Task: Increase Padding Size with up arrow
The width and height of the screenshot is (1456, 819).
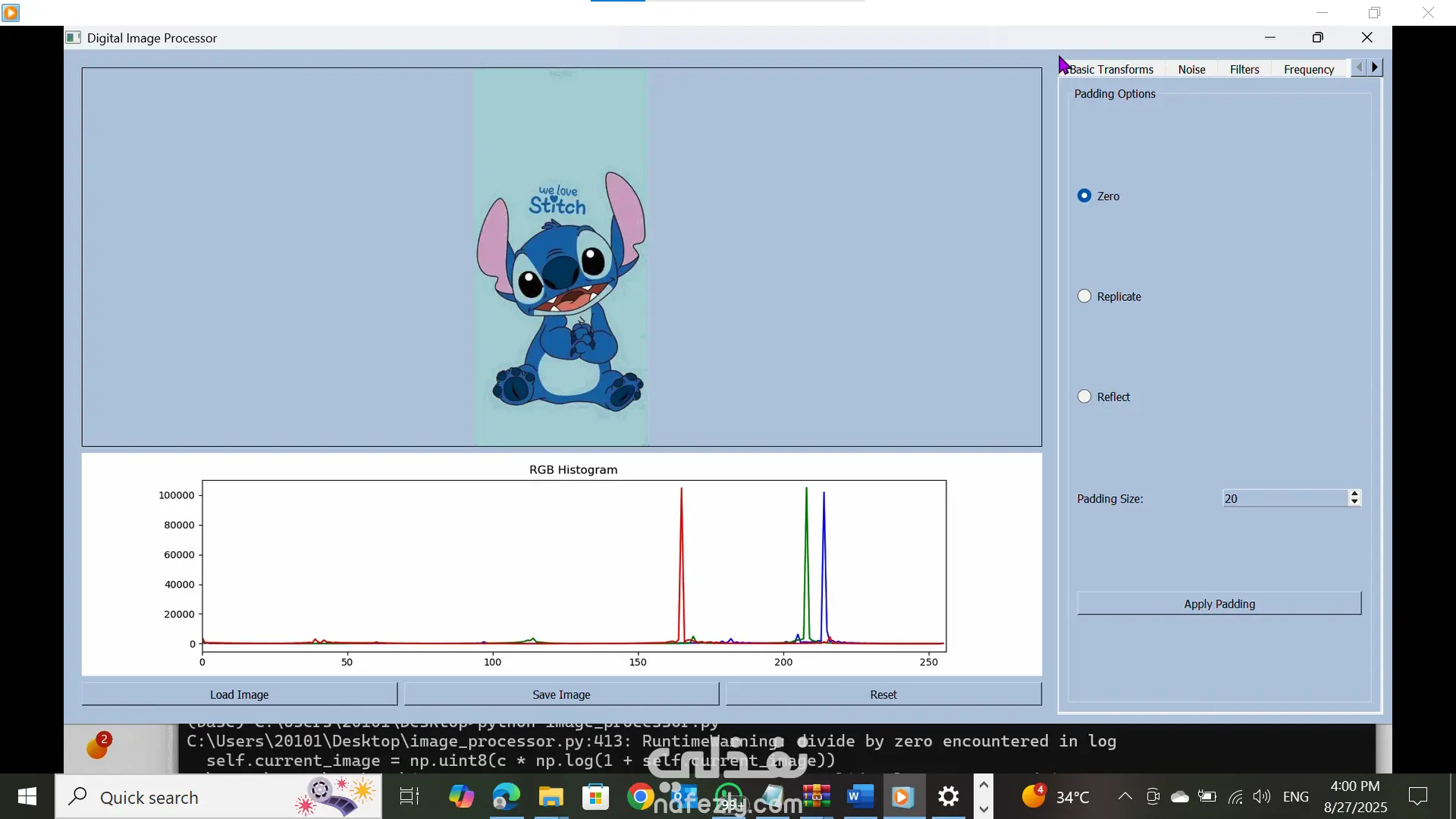Action: (x=1354, y=494)
